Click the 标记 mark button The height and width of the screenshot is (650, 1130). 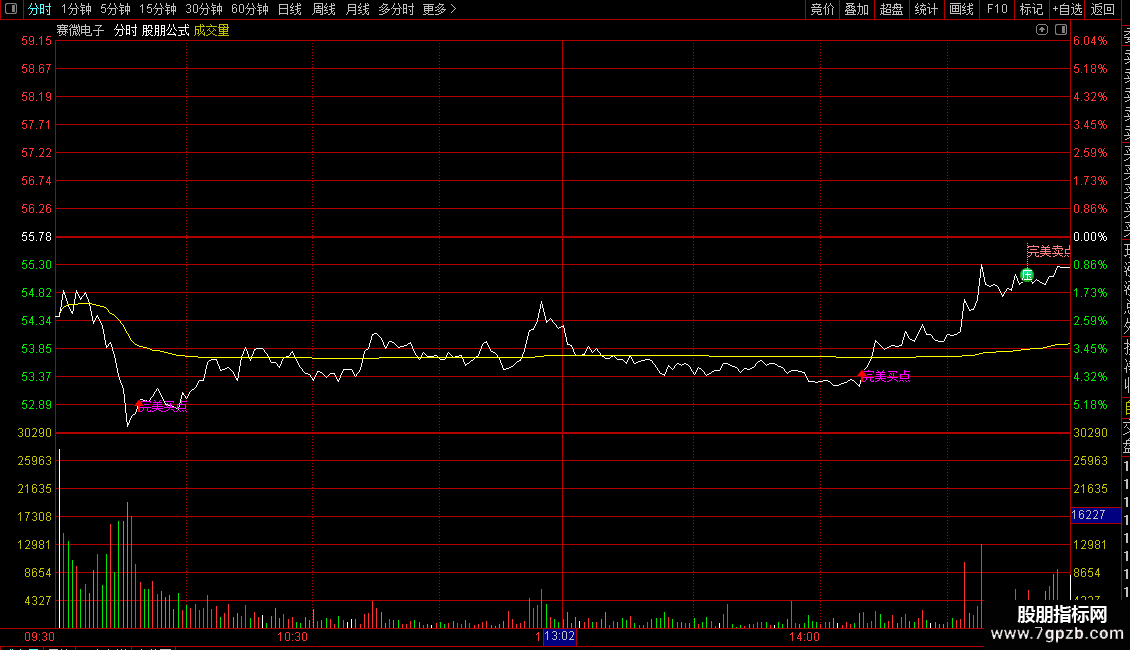coord(1031,9)
